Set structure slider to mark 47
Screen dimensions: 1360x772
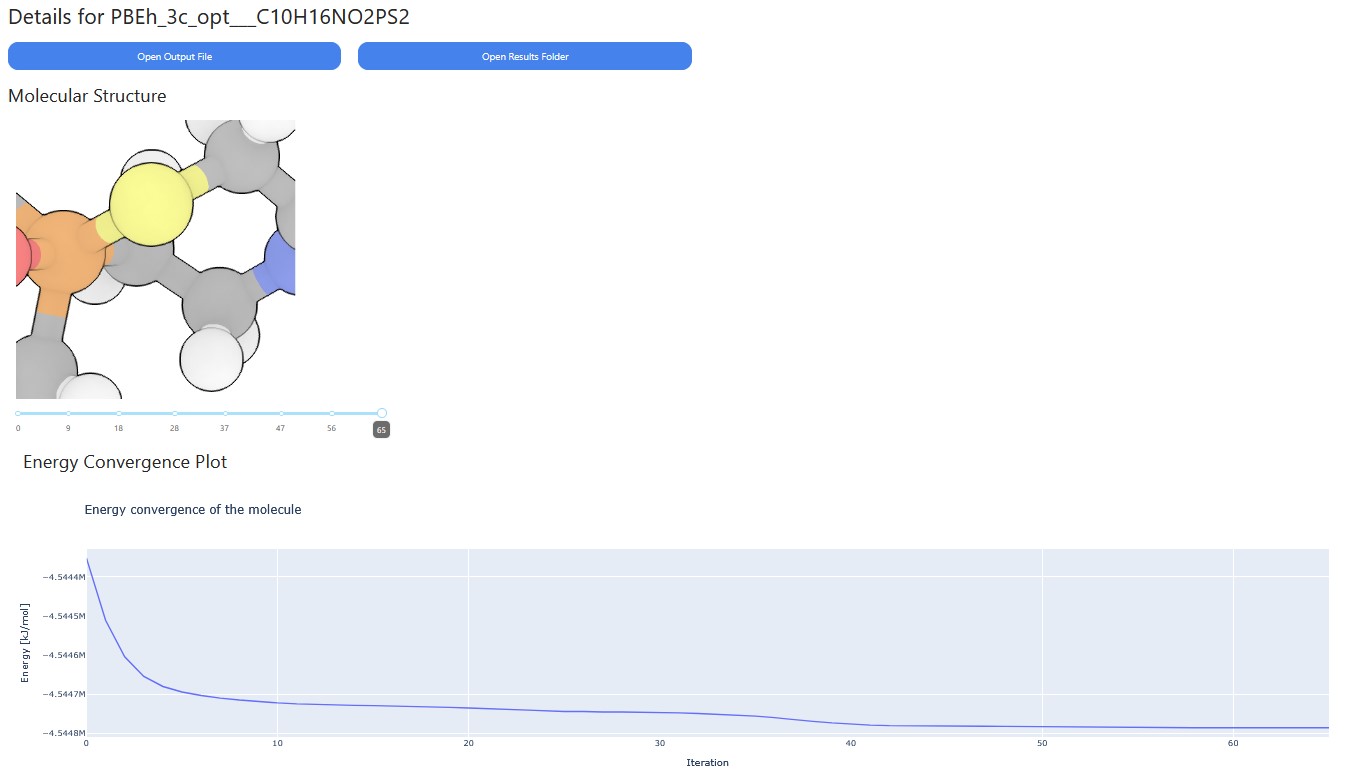click(x=281, y=413)
